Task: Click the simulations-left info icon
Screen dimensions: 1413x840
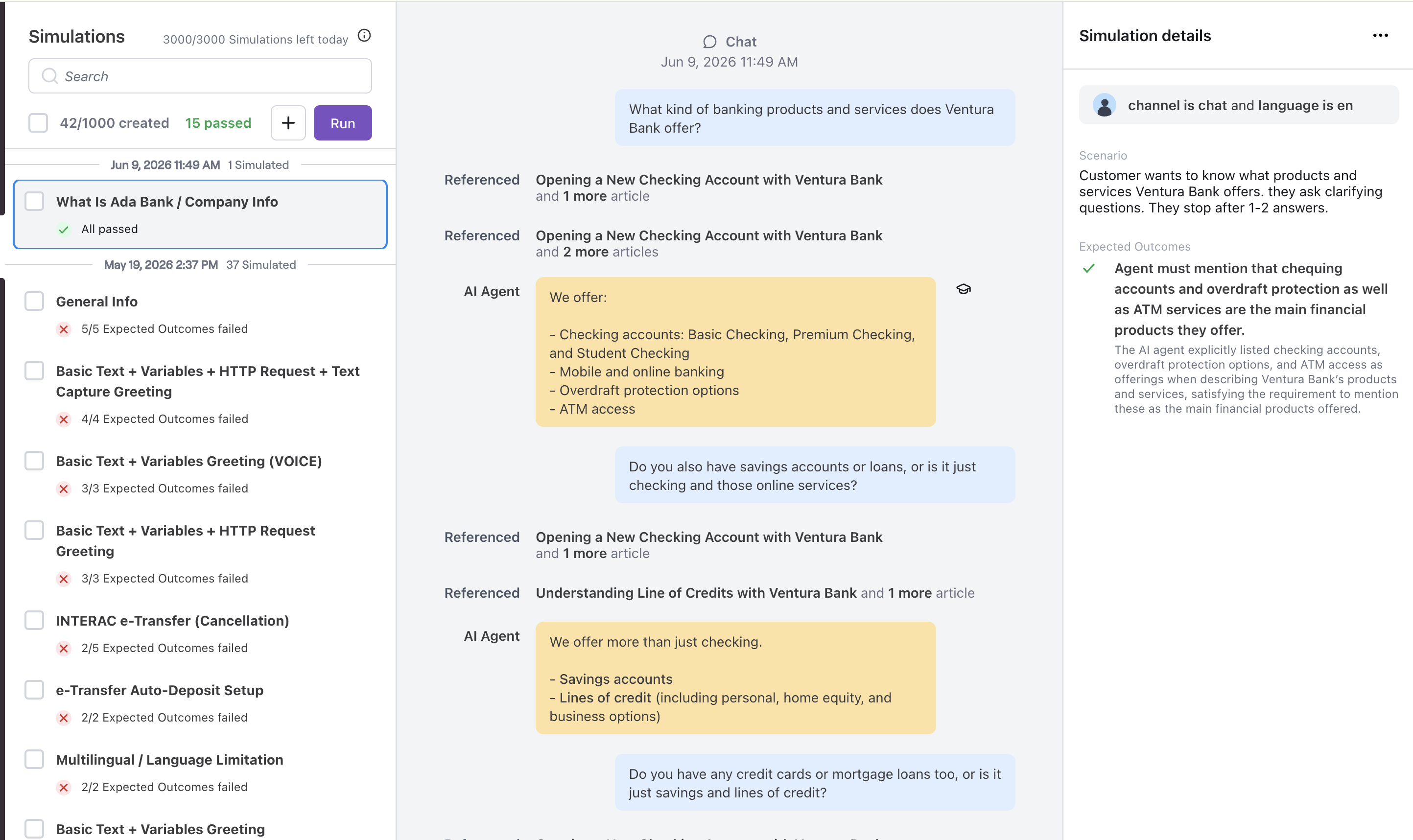Action: 364,36
